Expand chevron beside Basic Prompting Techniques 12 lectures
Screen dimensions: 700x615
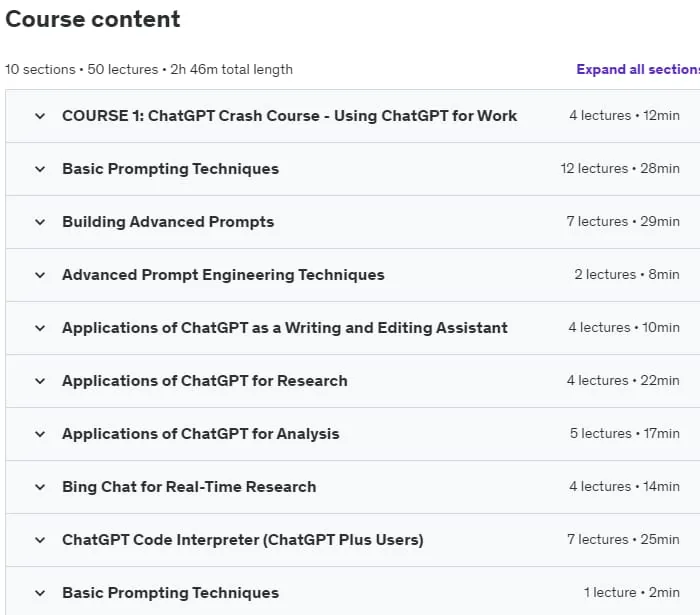[x=40, y=169]
